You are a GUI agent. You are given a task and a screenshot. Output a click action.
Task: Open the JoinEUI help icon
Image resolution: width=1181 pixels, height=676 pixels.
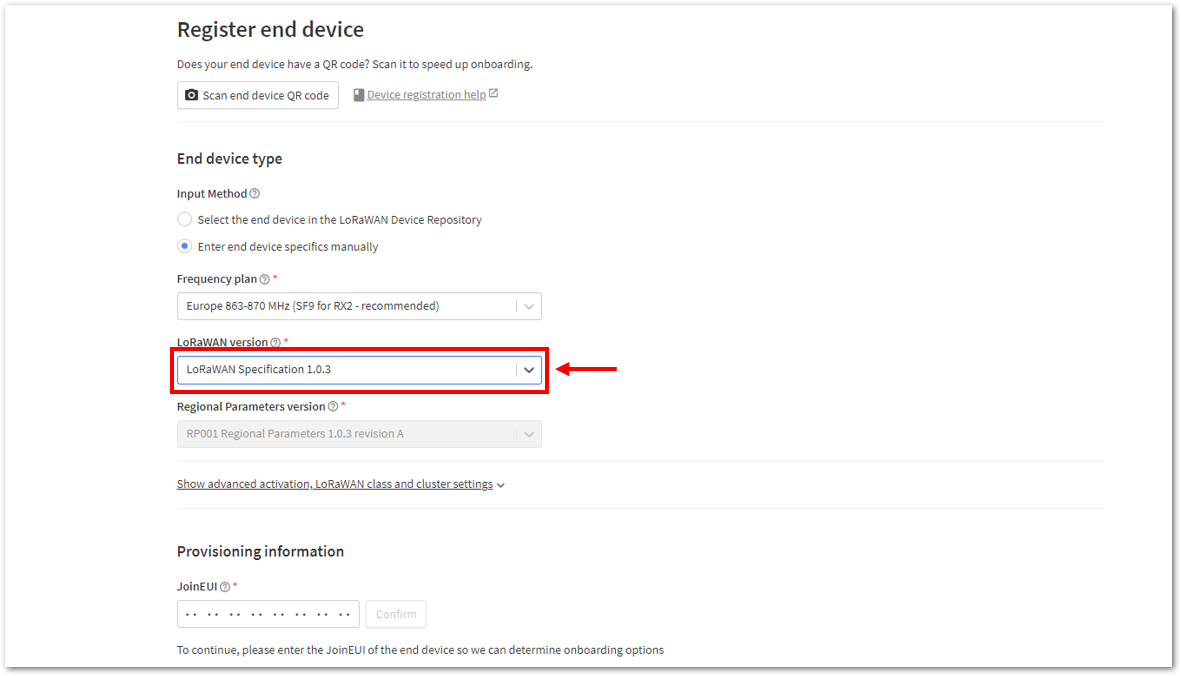tap(224, 586)
